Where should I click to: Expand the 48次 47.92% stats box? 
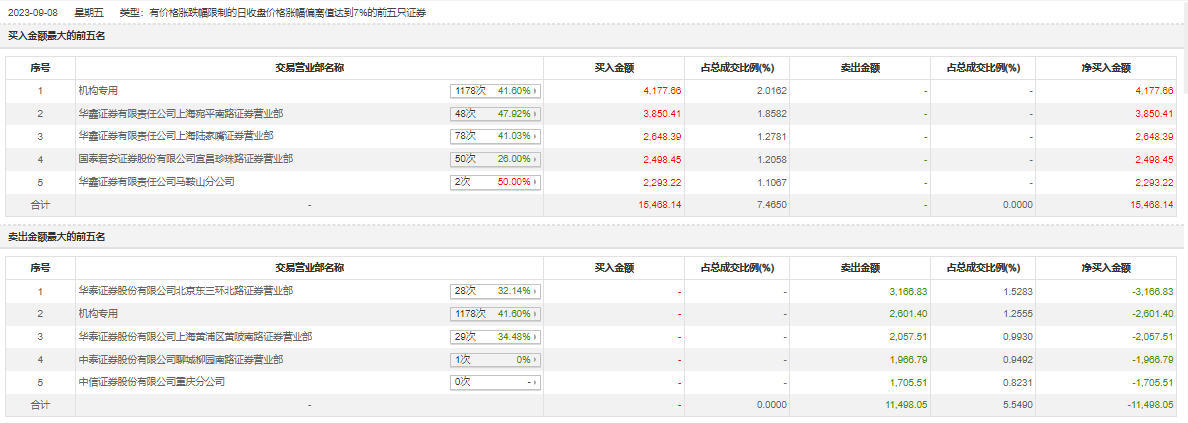pyautogui.click(x=495, y=114)
